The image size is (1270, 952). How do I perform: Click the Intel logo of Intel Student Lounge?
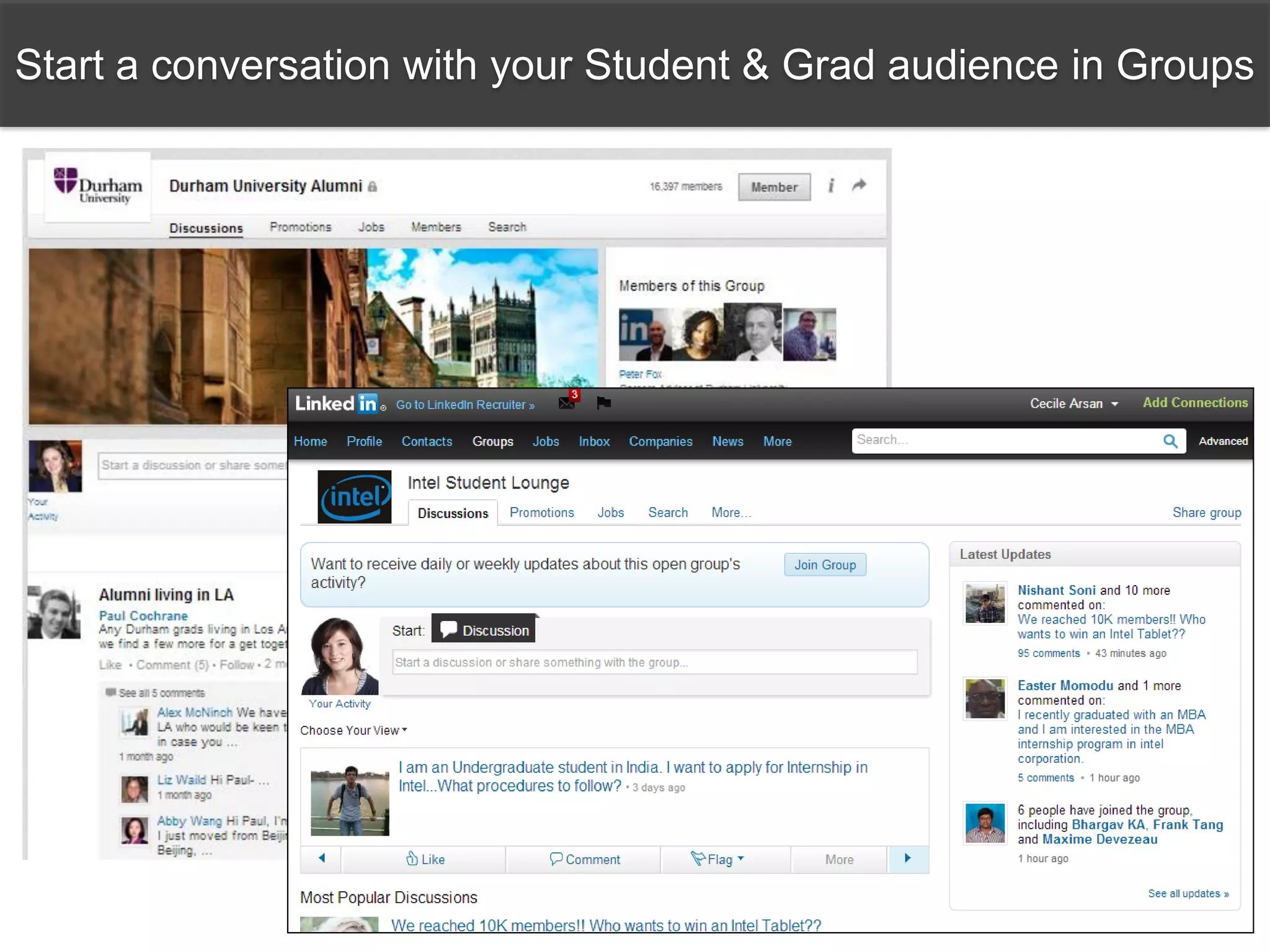point(354,497)
